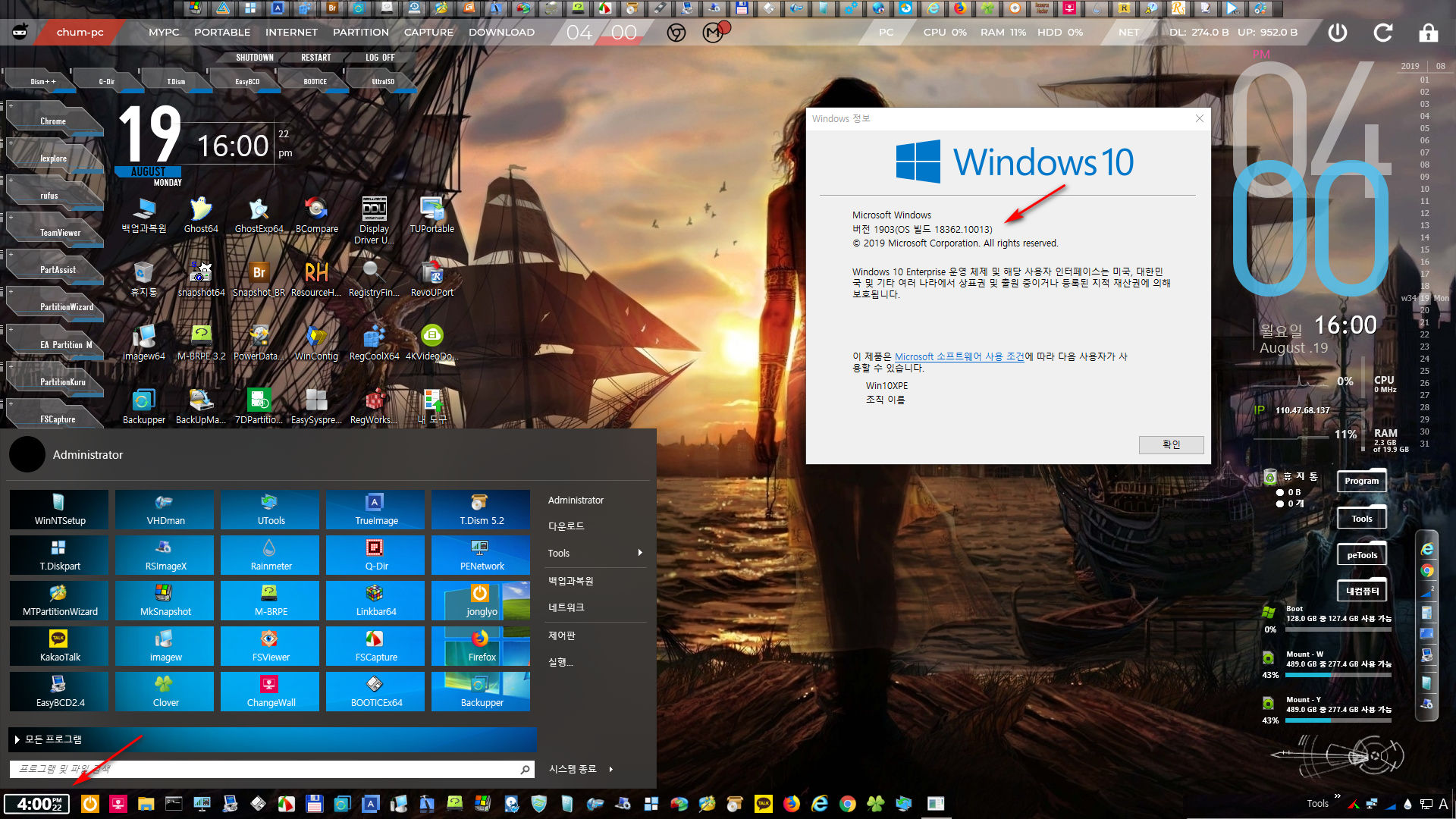Image resolution: width=1456 pixels, height=819 pixels.
Task: Open WinContig desktop icon
Action: click(x=316, y=342)
